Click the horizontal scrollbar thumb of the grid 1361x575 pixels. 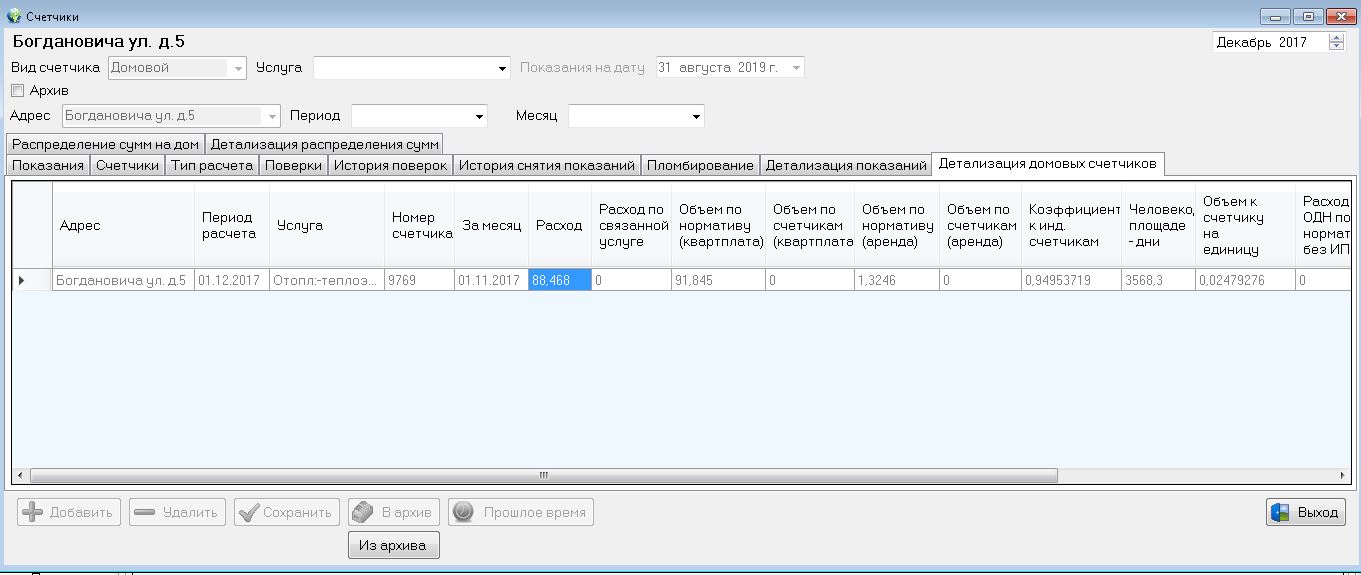click(x=543, y=475)
